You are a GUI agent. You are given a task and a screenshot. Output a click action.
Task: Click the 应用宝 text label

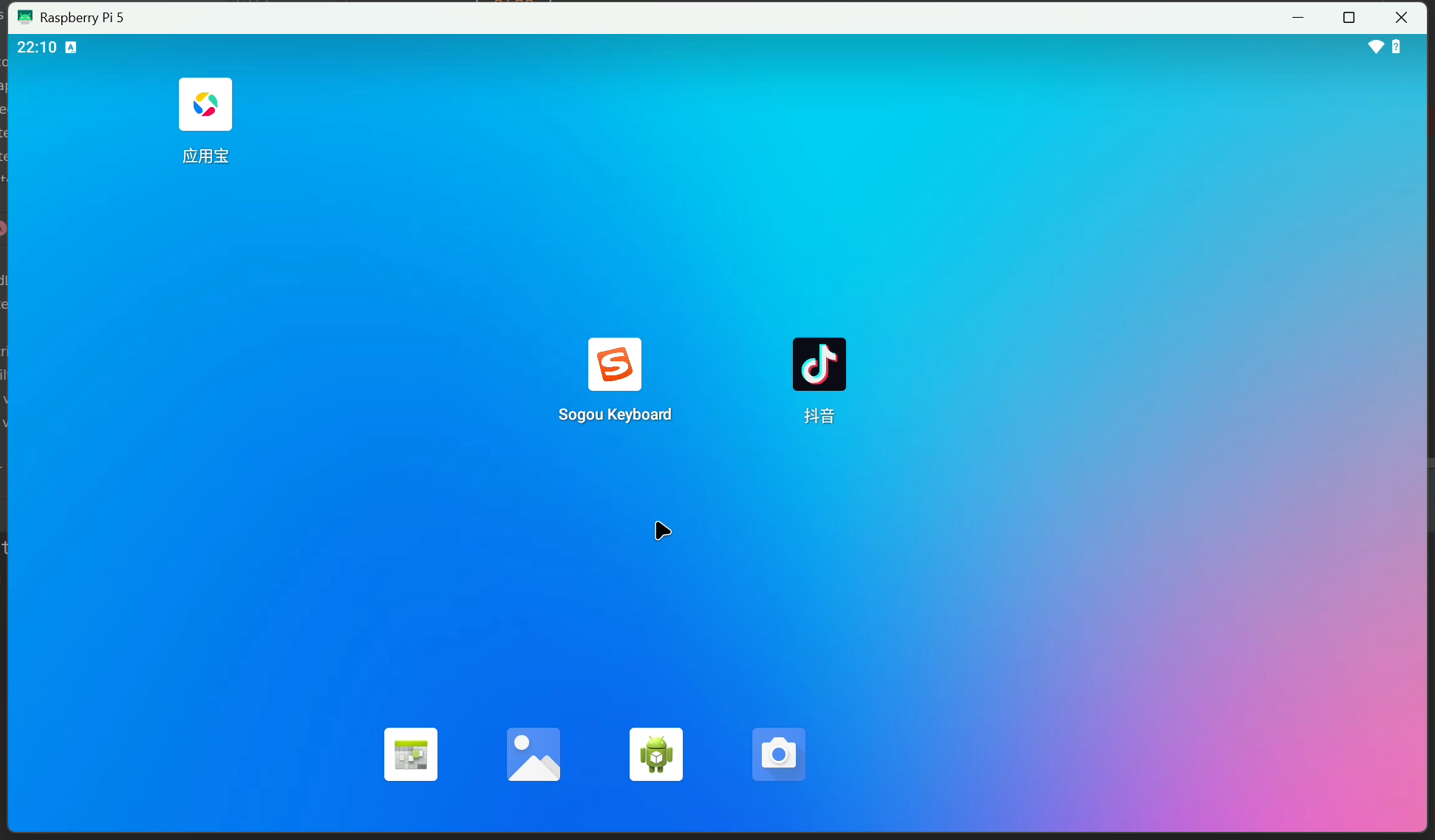pos(205,156)
